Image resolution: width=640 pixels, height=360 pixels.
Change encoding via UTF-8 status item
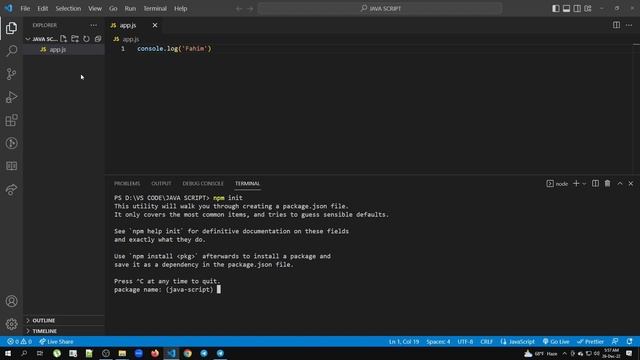pyautogui.click(x=465, y=342)
